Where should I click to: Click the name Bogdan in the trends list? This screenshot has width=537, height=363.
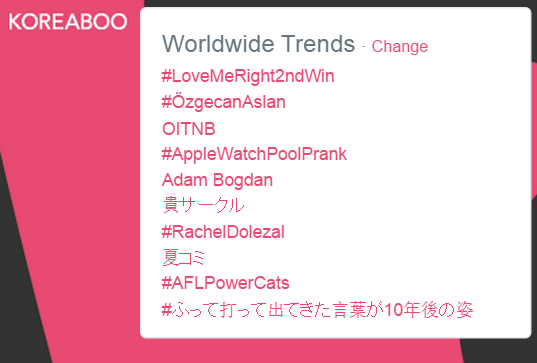coord(243,180)
